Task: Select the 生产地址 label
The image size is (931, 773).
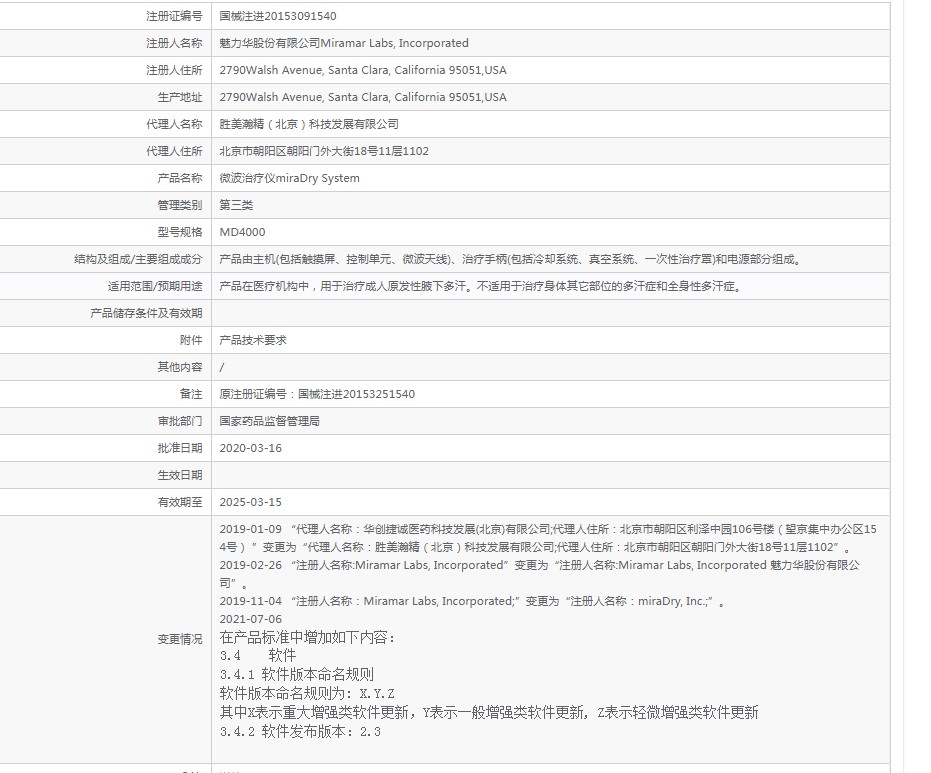Action: [180, 97]
